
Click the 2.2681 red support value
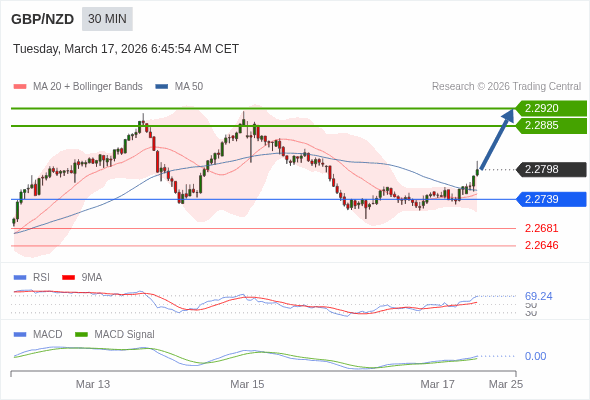click(541, 228)
